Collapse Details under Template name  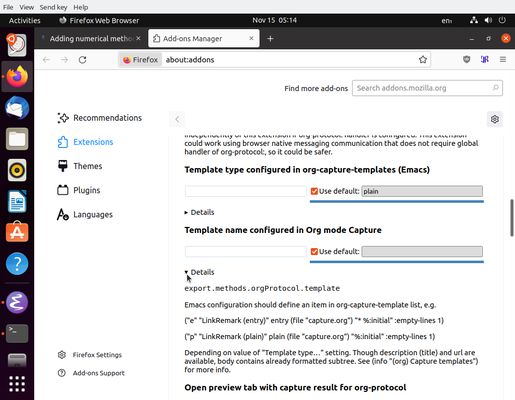click(x=199, y=272)
